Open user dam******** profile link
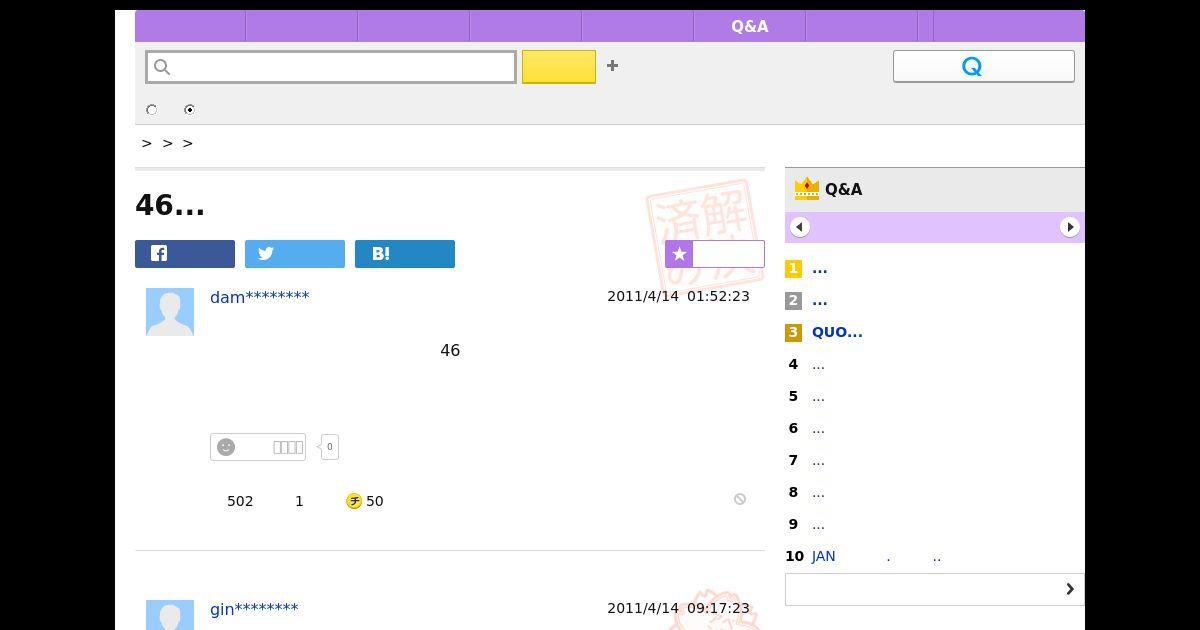The width and height of the screenshot is (1200, 630). 260,297
